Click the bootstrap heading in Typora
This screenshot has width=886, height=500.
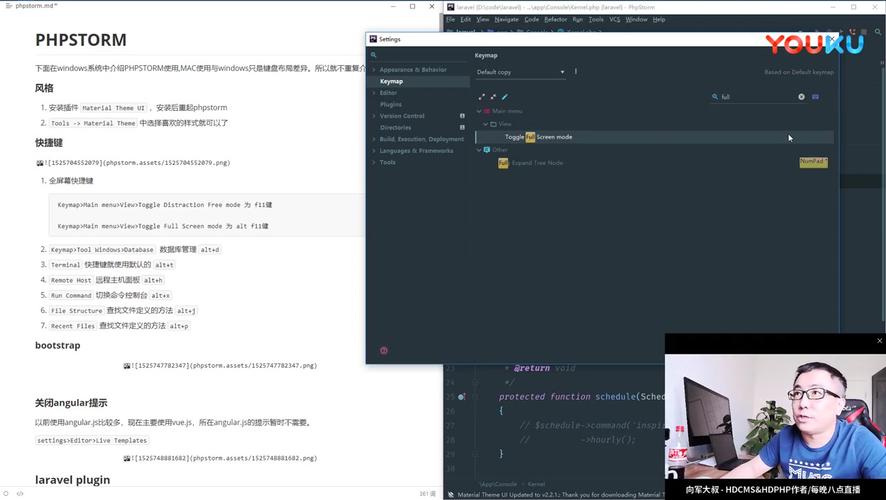(58, 345)
